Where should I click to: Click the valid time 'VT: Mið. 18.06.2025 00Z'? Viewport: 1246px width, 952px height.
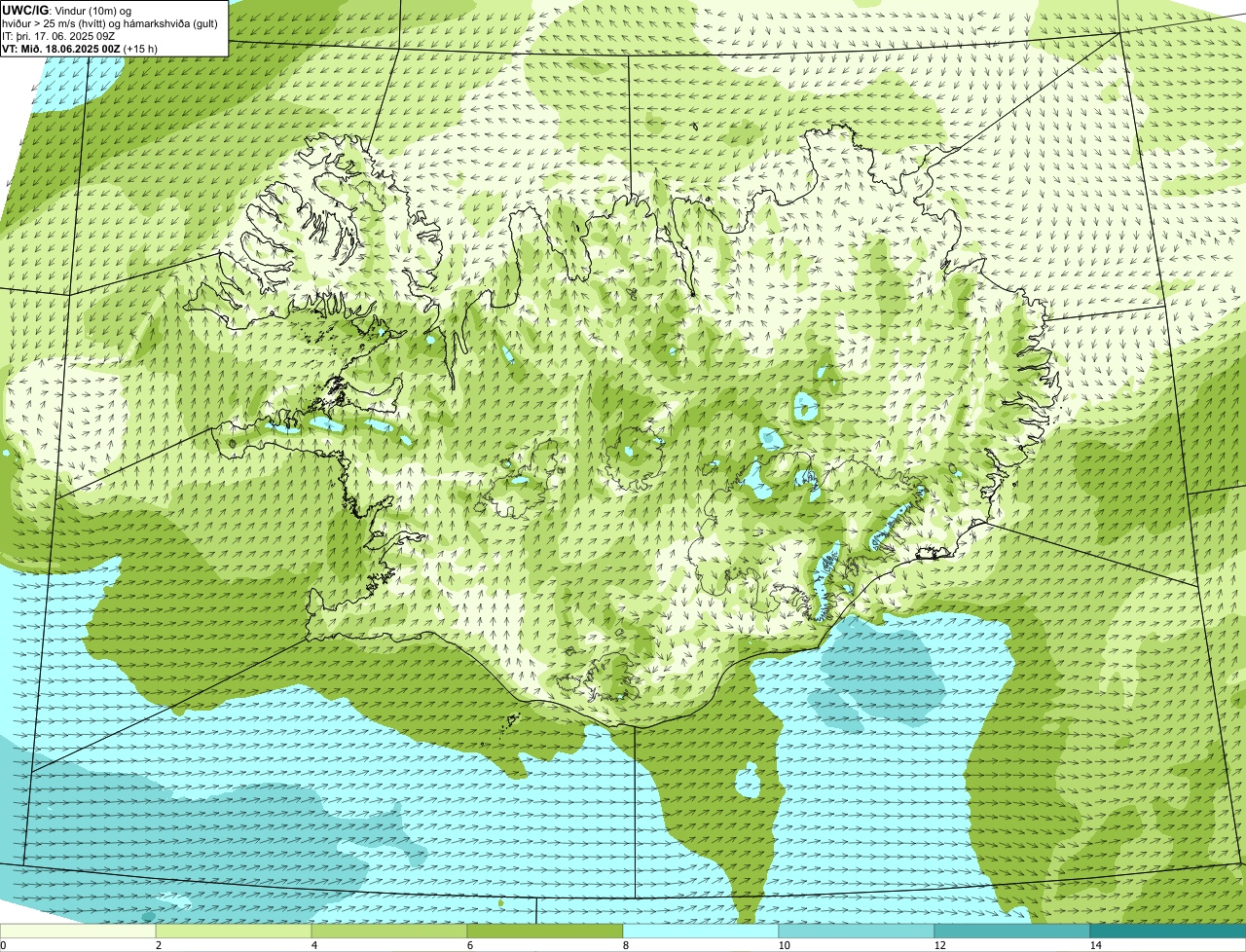coord(62,48)
